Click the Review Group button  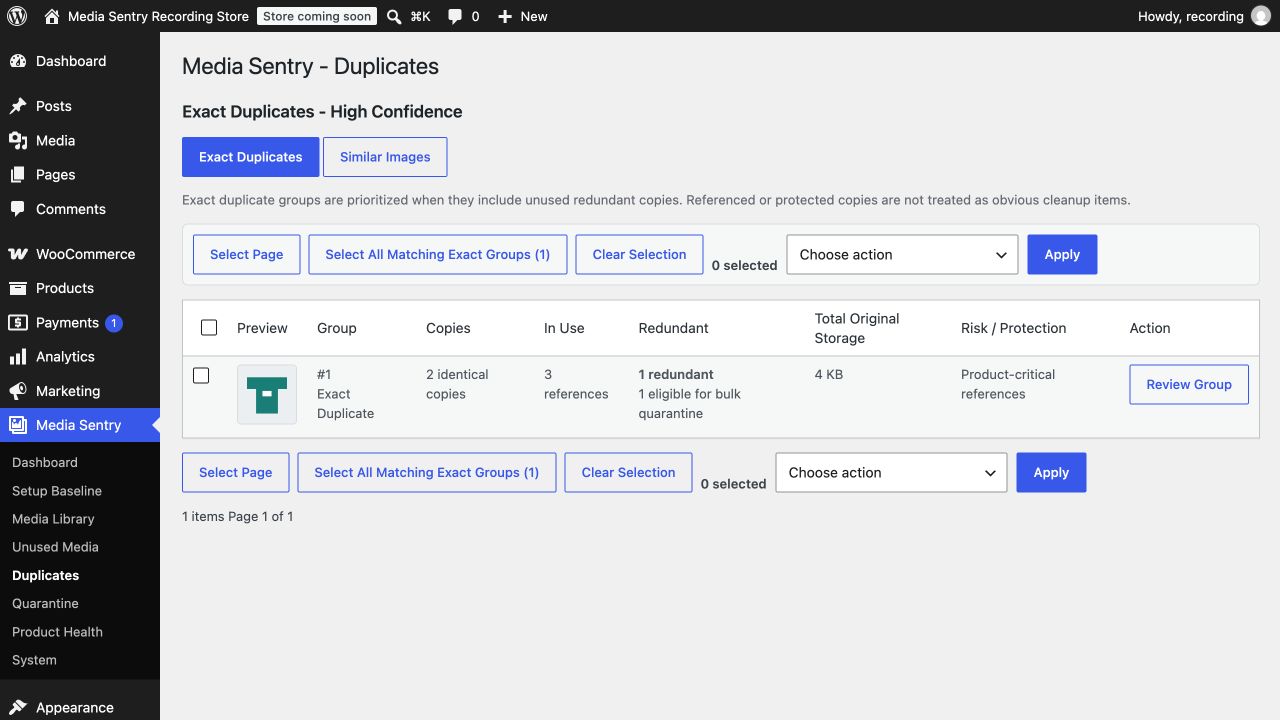(x=1189, y=384)
